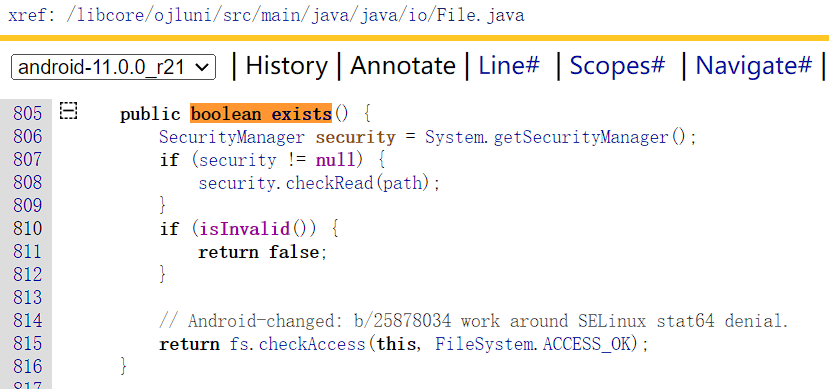The height and width of the screenshot is (389, 829).
Task: Jump to line number 806
Action: tap(27, 137)
